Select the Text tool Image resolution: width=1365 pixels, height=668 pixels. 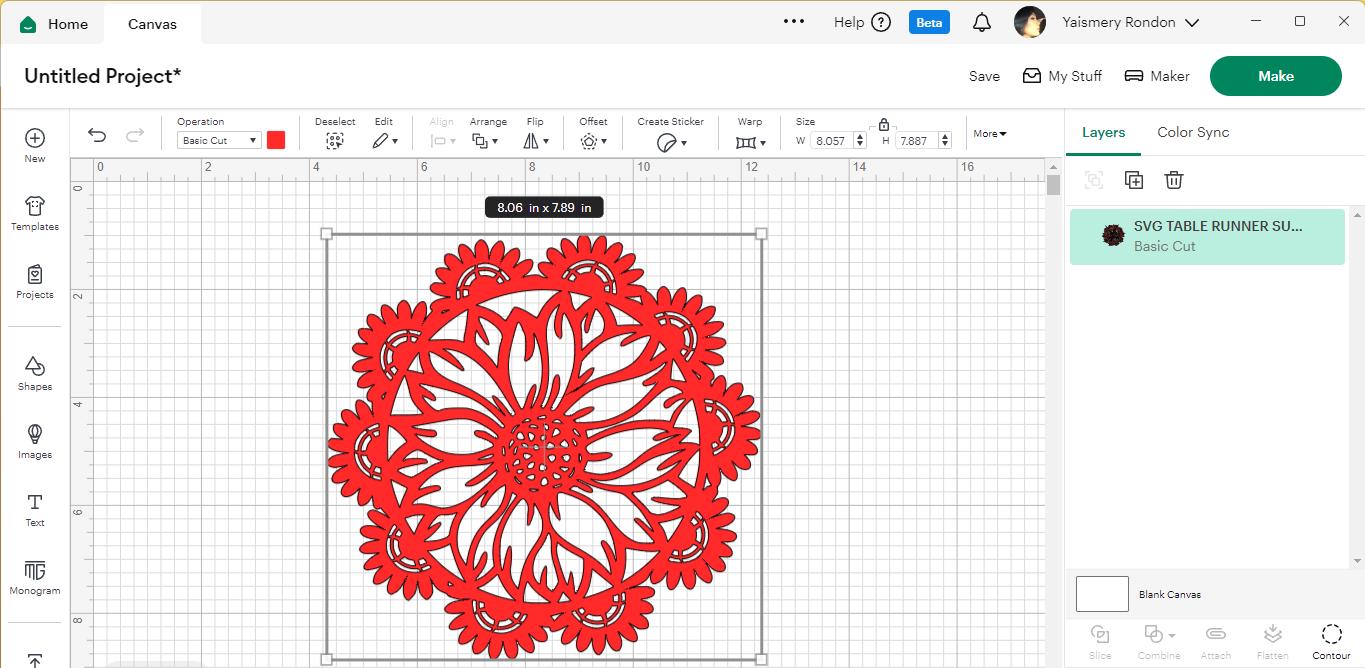pyautogui.click(x=35, y=510)
